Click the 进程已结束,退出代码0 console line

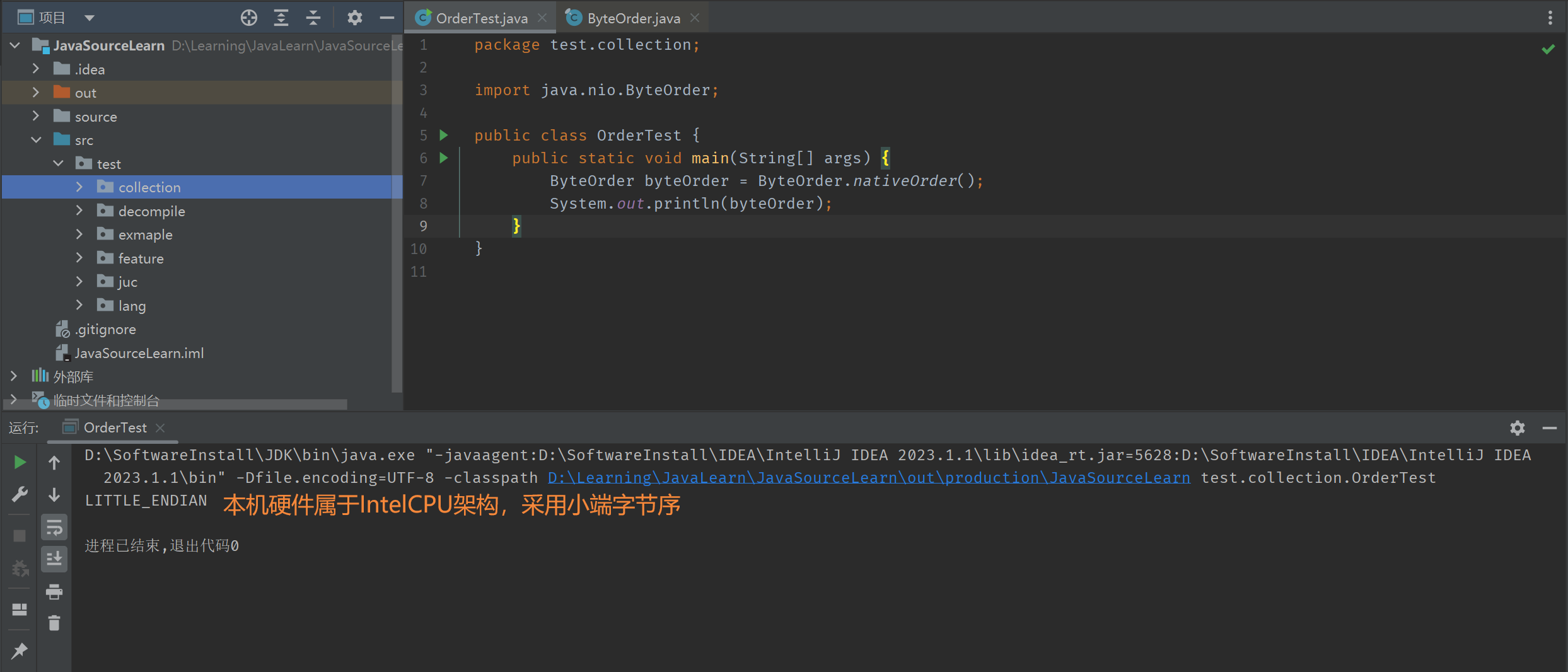pyautogui.click(x=162, y=546)
